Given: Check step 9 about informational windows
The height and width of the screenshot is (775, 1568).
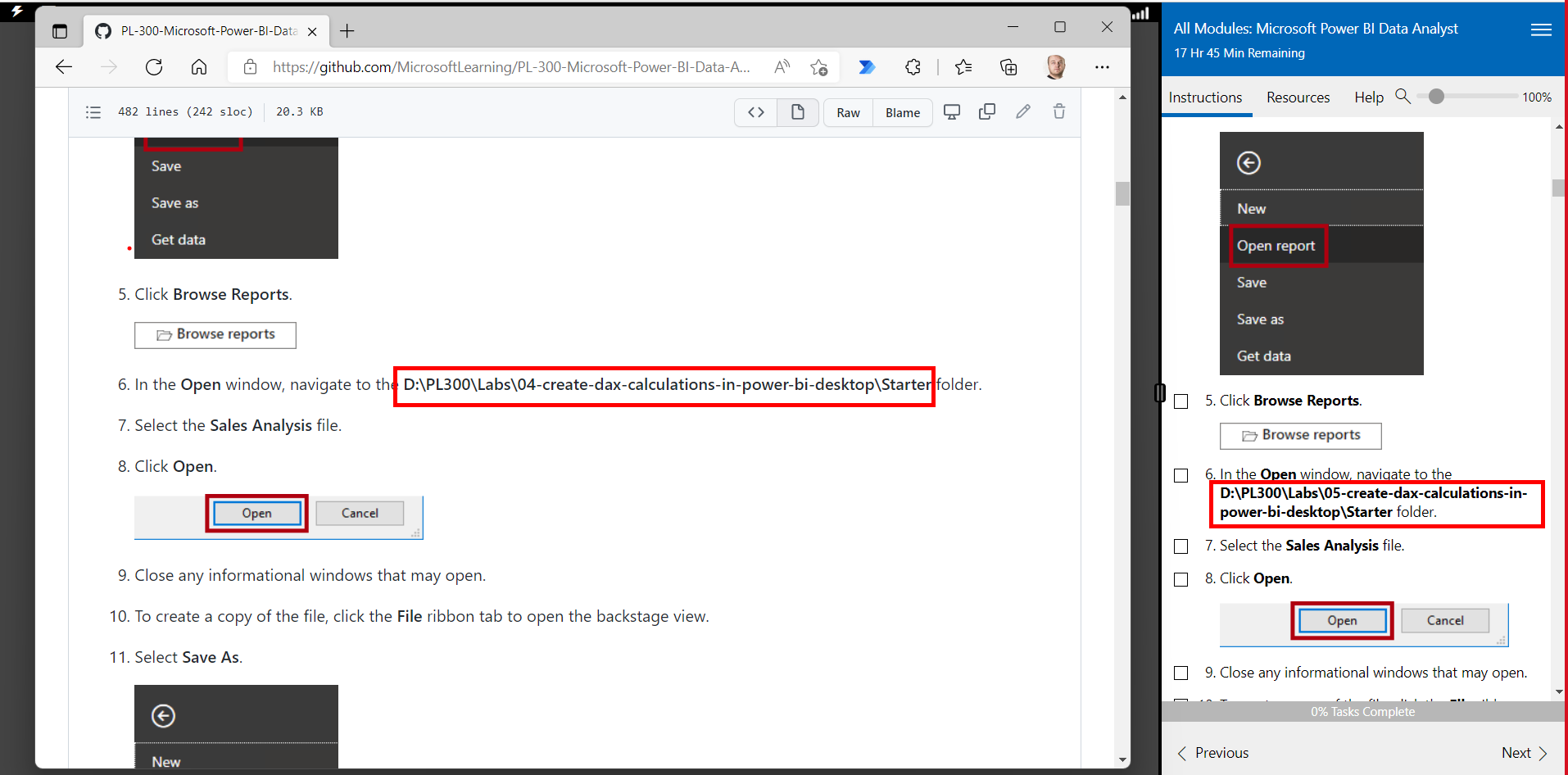Looking at the screenshot, I should pyautogui.click(x=1181, y=673).
